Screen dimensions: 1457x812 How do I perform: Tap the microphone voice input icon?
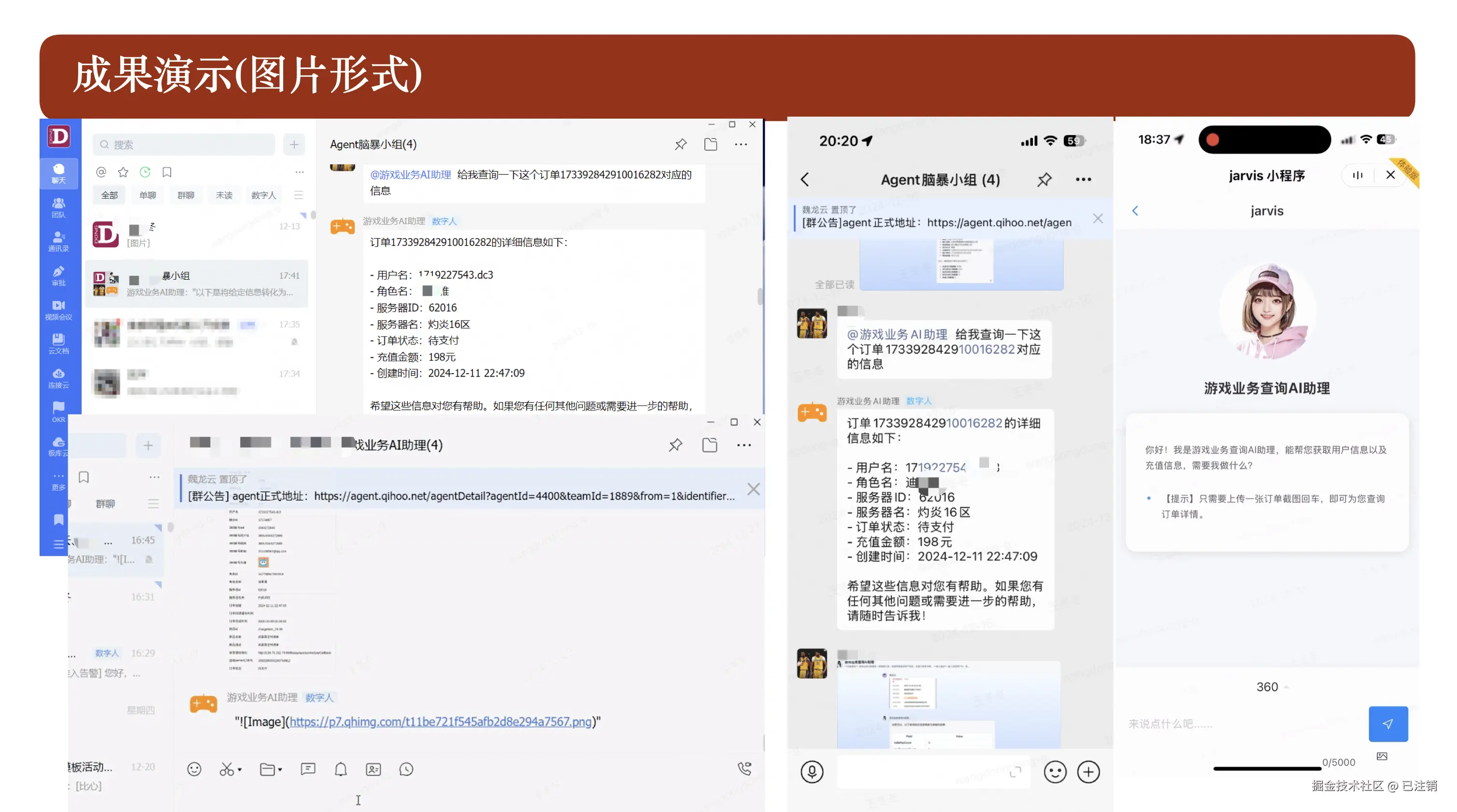click(811, 772)
